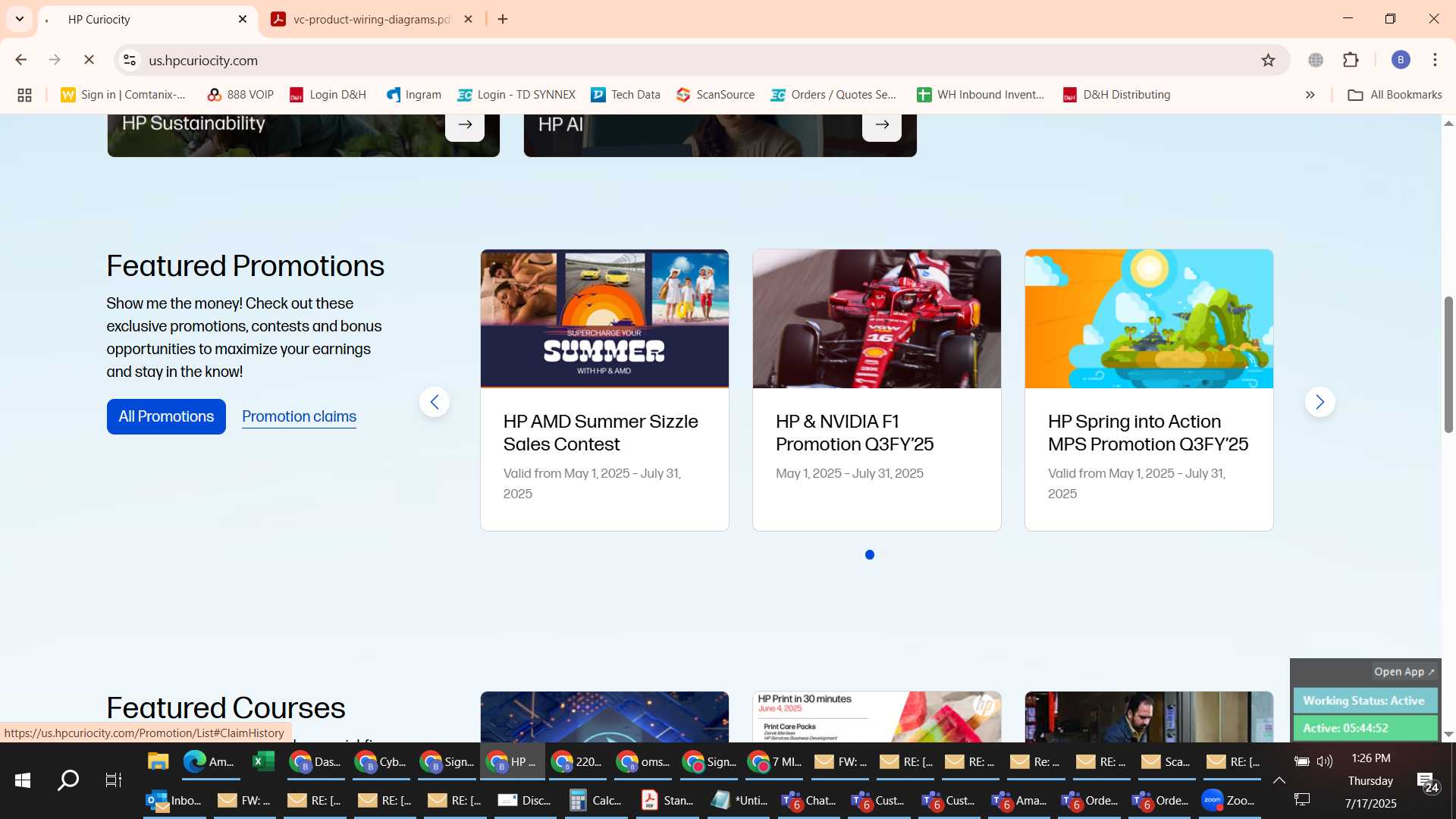
Task: Close the vc-product-wiring-diagrams tab
Action: [468, 19]
